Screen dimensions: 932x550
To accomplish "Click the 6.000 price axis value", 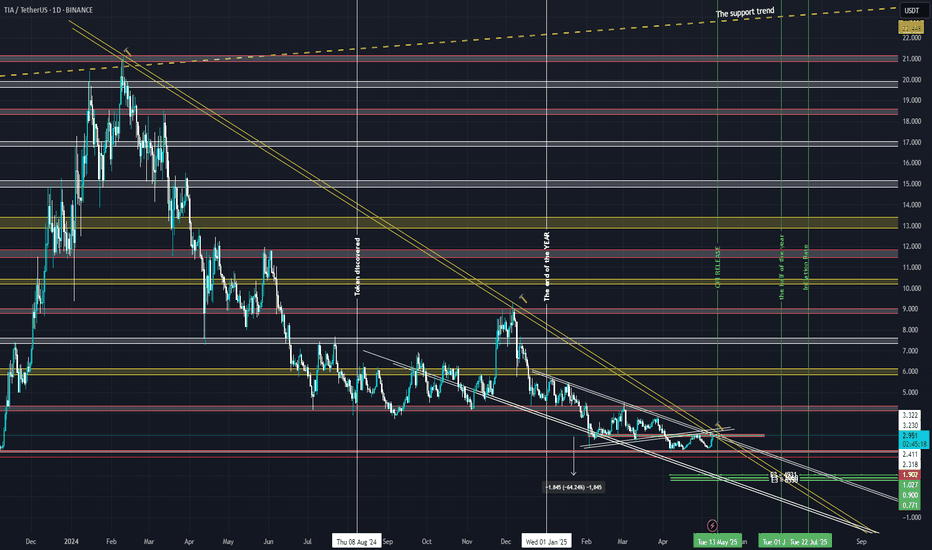I will click(x=911, y=372).
